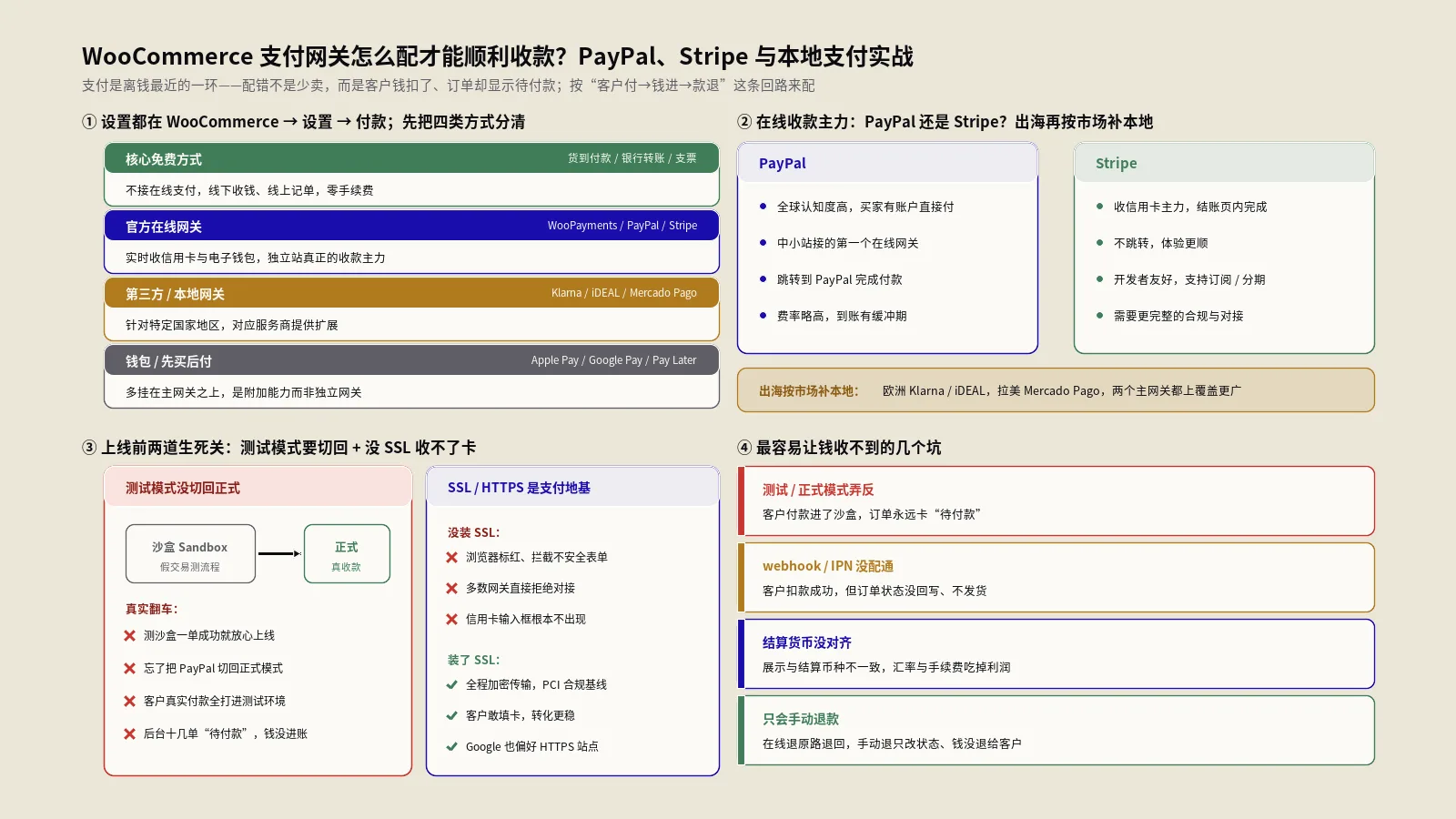The width and height of the screenshot is (1456, 819).
Task: Click the green check beside Google 也偏好 HTTPS 站点
Action: pyautogui.click(x=451, y=747)
